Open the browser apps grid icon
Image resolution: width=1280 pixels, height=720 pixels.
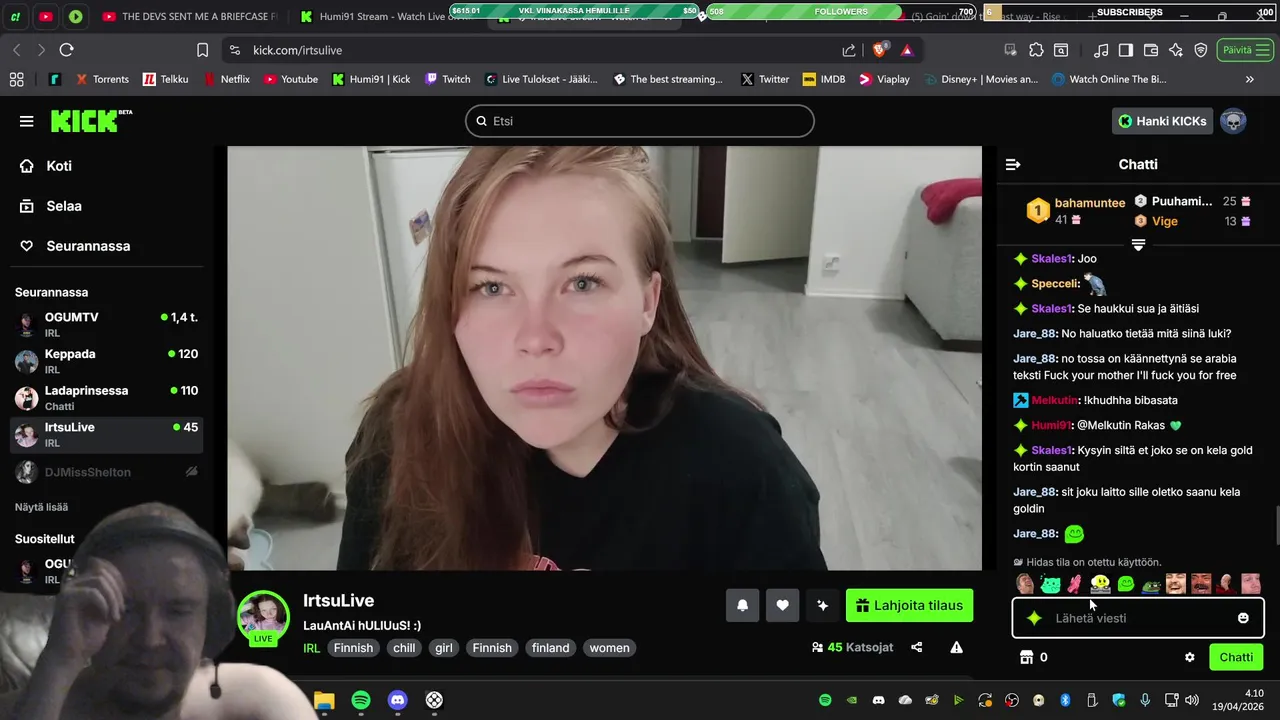tap(16, 79)
